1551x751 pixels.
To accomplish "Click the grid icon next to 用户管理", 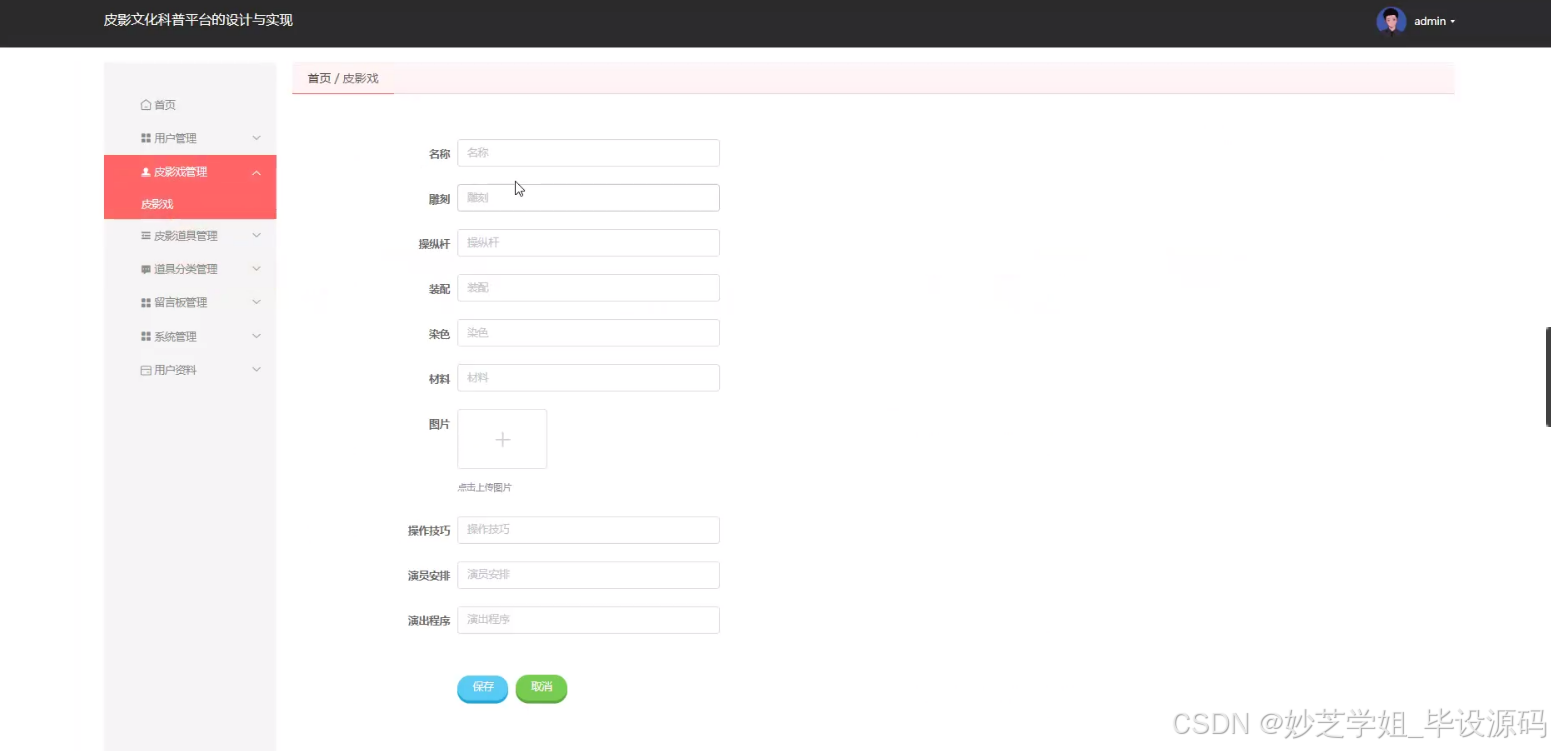I will click(146, 138).
